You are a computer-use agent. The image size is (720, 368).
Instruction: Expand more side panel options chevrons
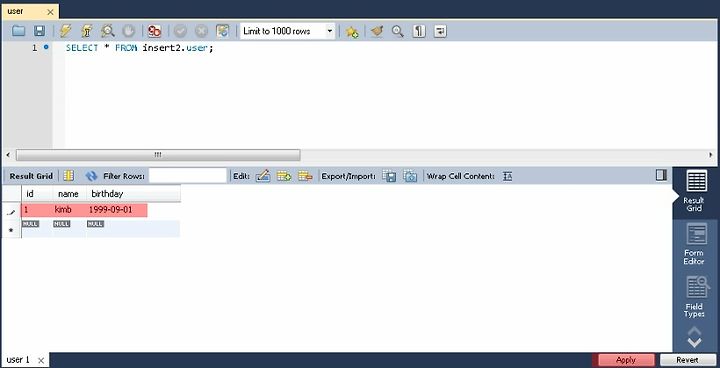pyautogui.click(x=694, y=336)
